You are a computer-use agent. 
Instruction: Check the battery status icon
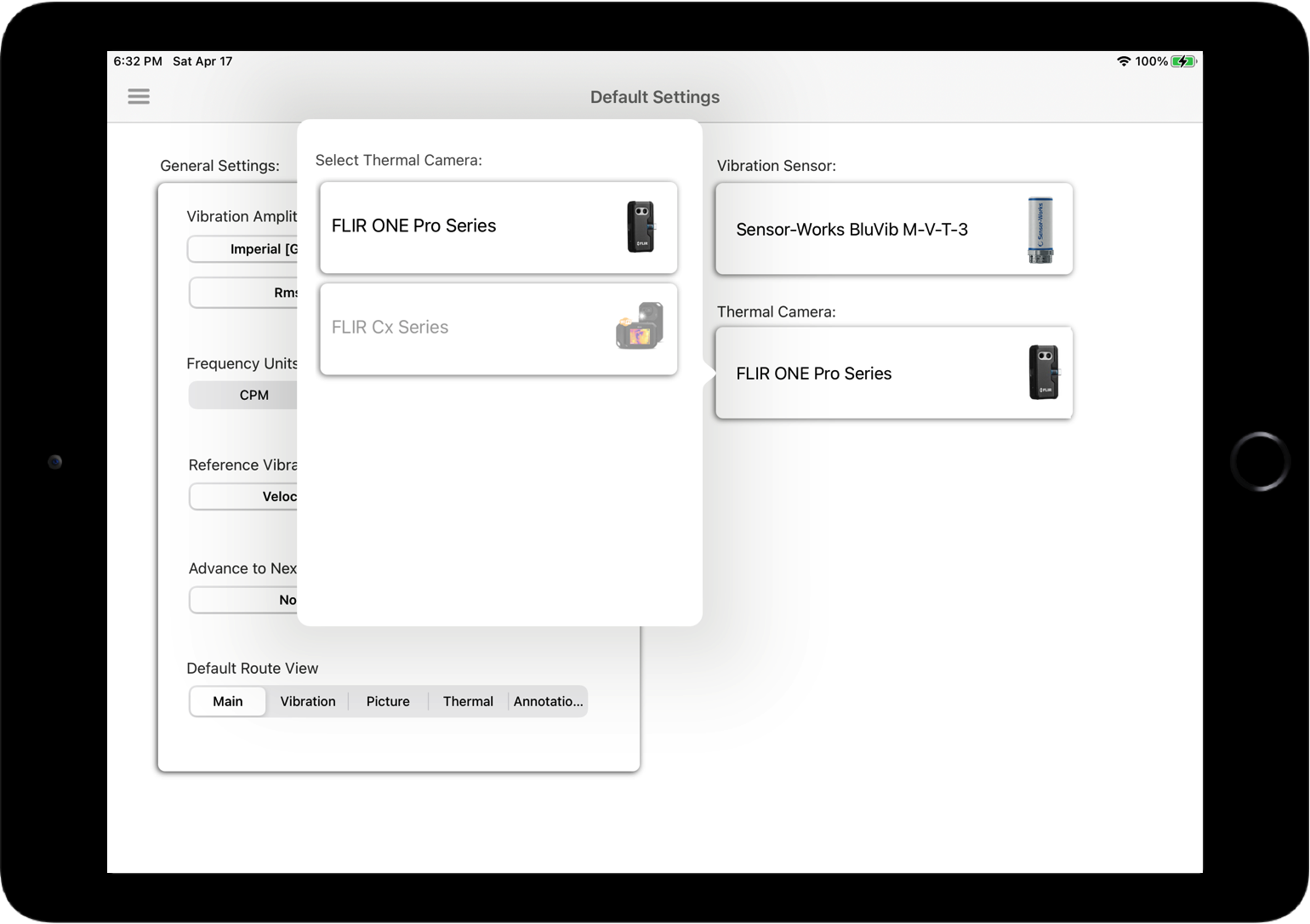pos(1184,61)
